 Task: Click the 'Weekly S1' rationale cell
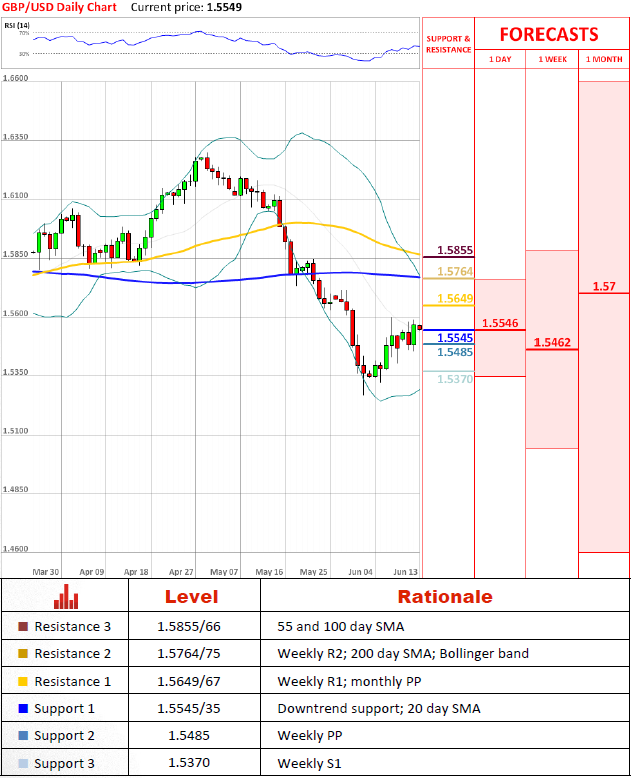click(310, 763)
